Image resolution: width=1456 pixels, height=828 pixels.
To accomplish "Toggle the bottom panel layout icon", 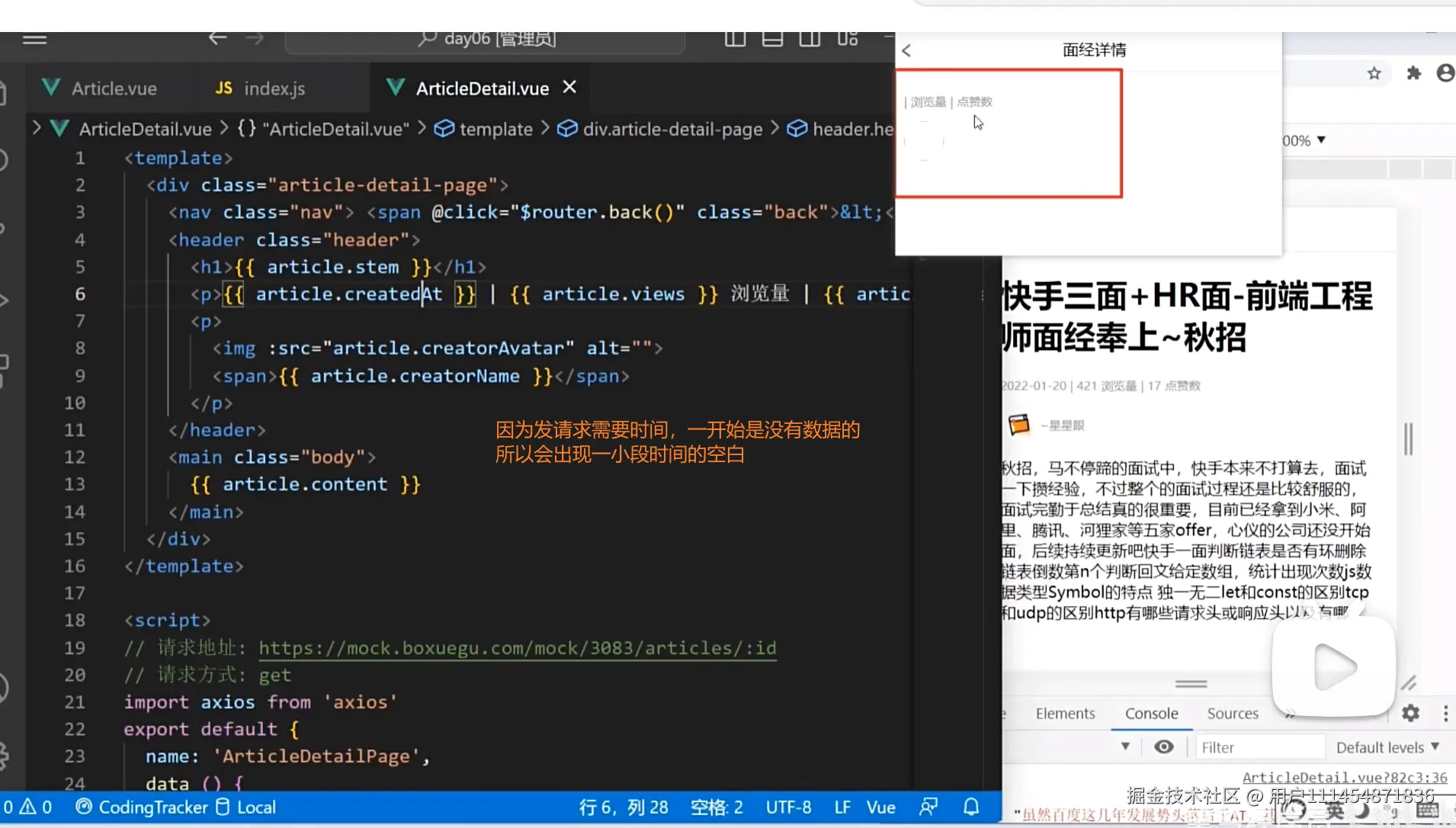I will point(772,38).
